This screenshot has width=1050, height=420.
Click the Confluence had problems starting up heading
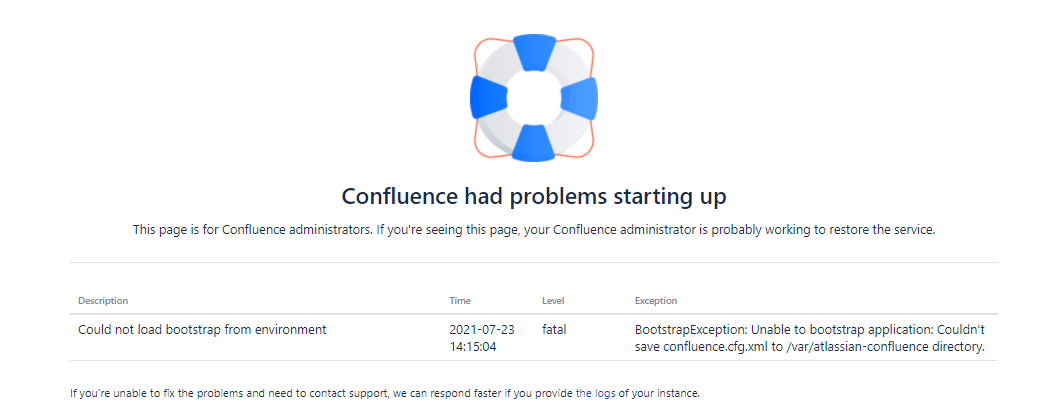click(534, 197)
